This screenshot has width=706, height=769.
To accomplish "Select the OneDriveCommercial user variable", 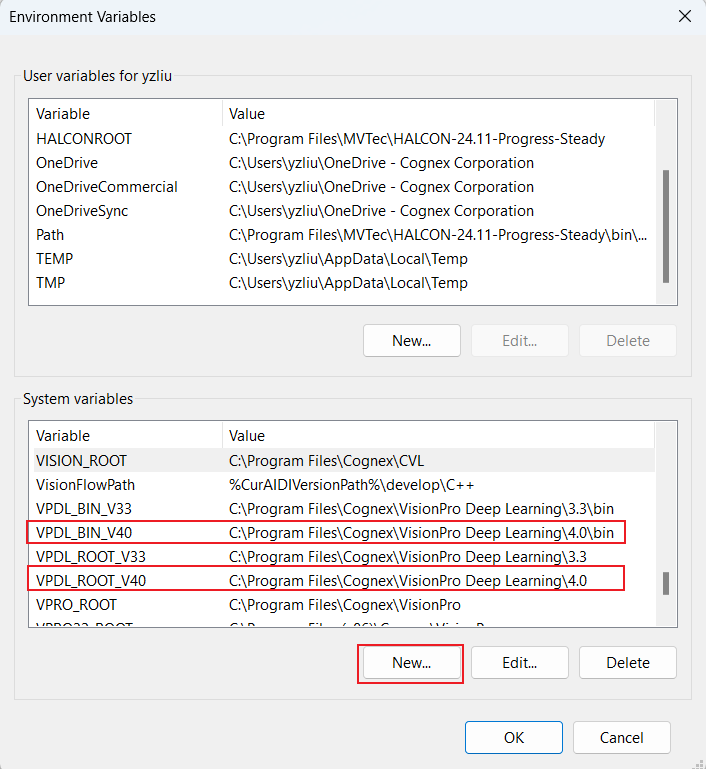I will [344, 187].
